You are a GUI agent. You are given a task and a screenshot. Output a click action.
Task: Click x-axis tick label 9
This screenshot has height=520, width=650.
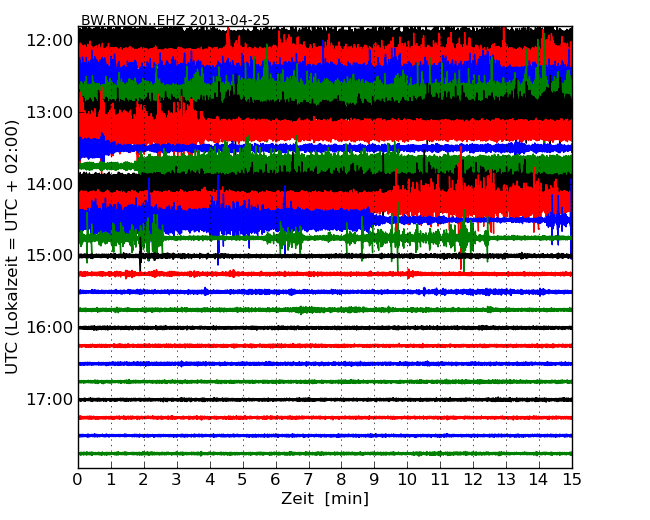tap(374, 480)
